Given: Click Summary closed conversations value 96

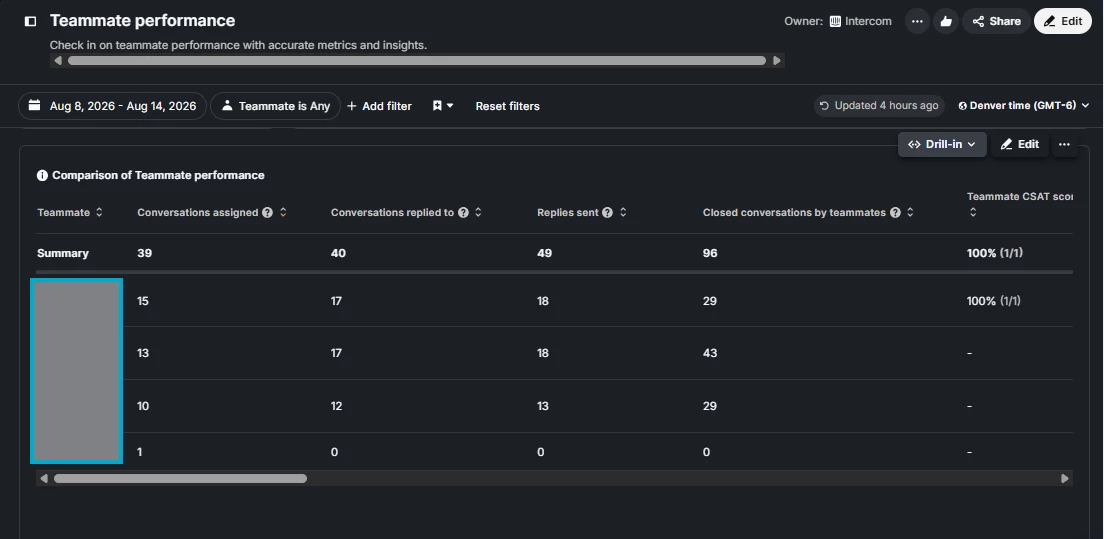Looking at the screenshot, I should pos(710,253).
